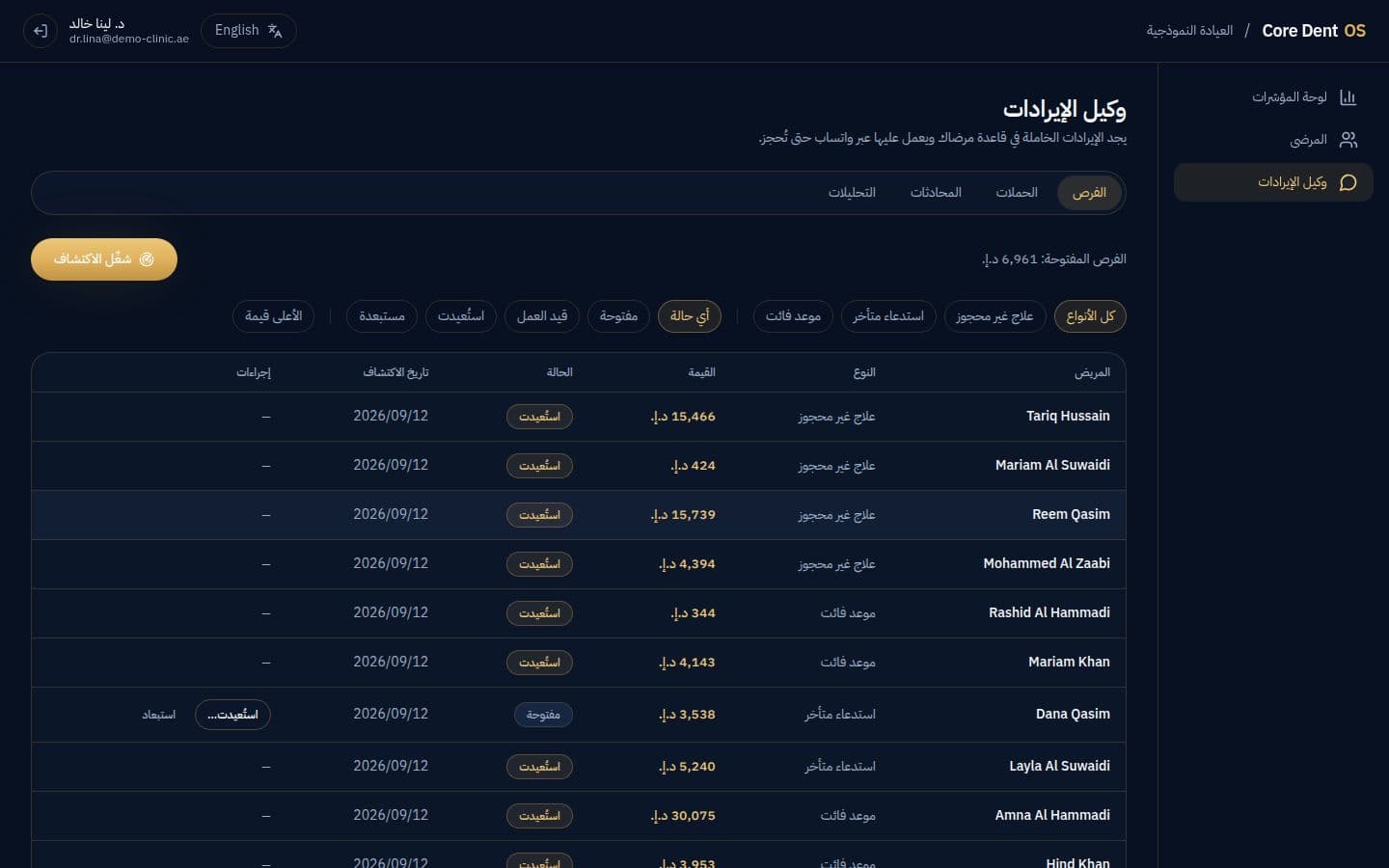This screenshot has height=868, width=1389.
Task: Open لوحة المؤشرات in sidebar
Action: [x=1273, y=97]
